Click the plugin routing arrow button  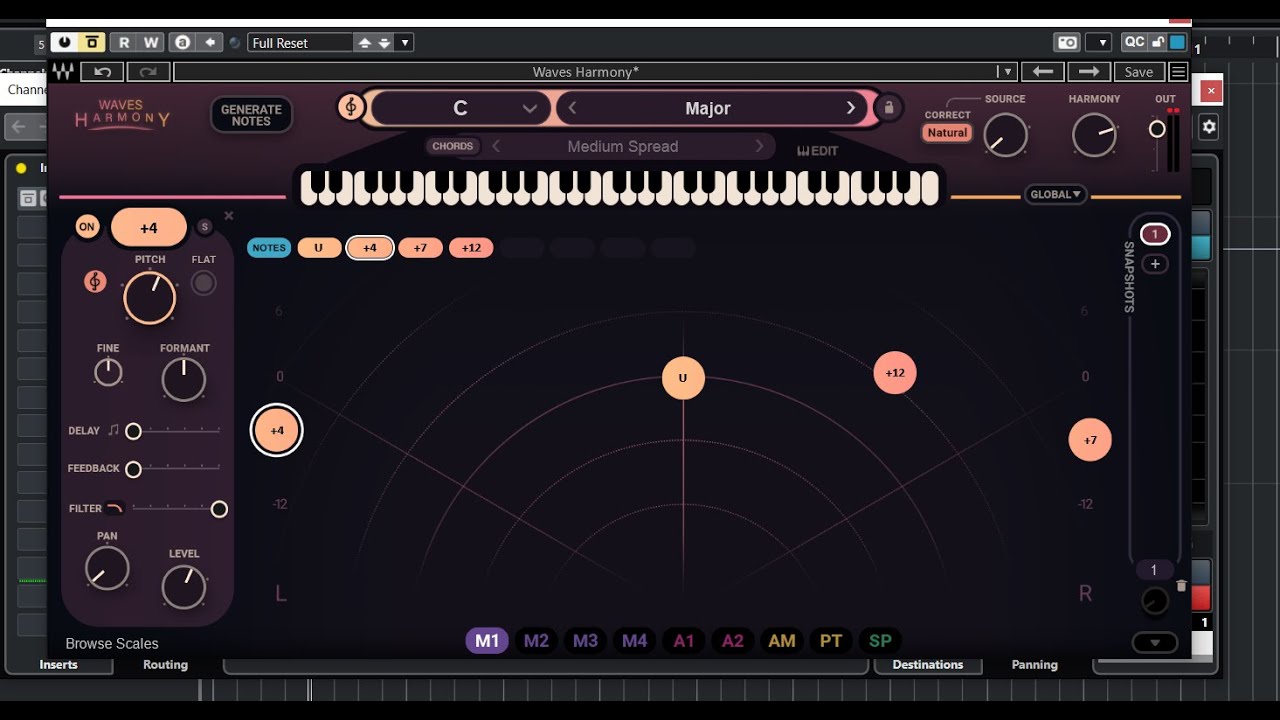click(x=210, y=42)
